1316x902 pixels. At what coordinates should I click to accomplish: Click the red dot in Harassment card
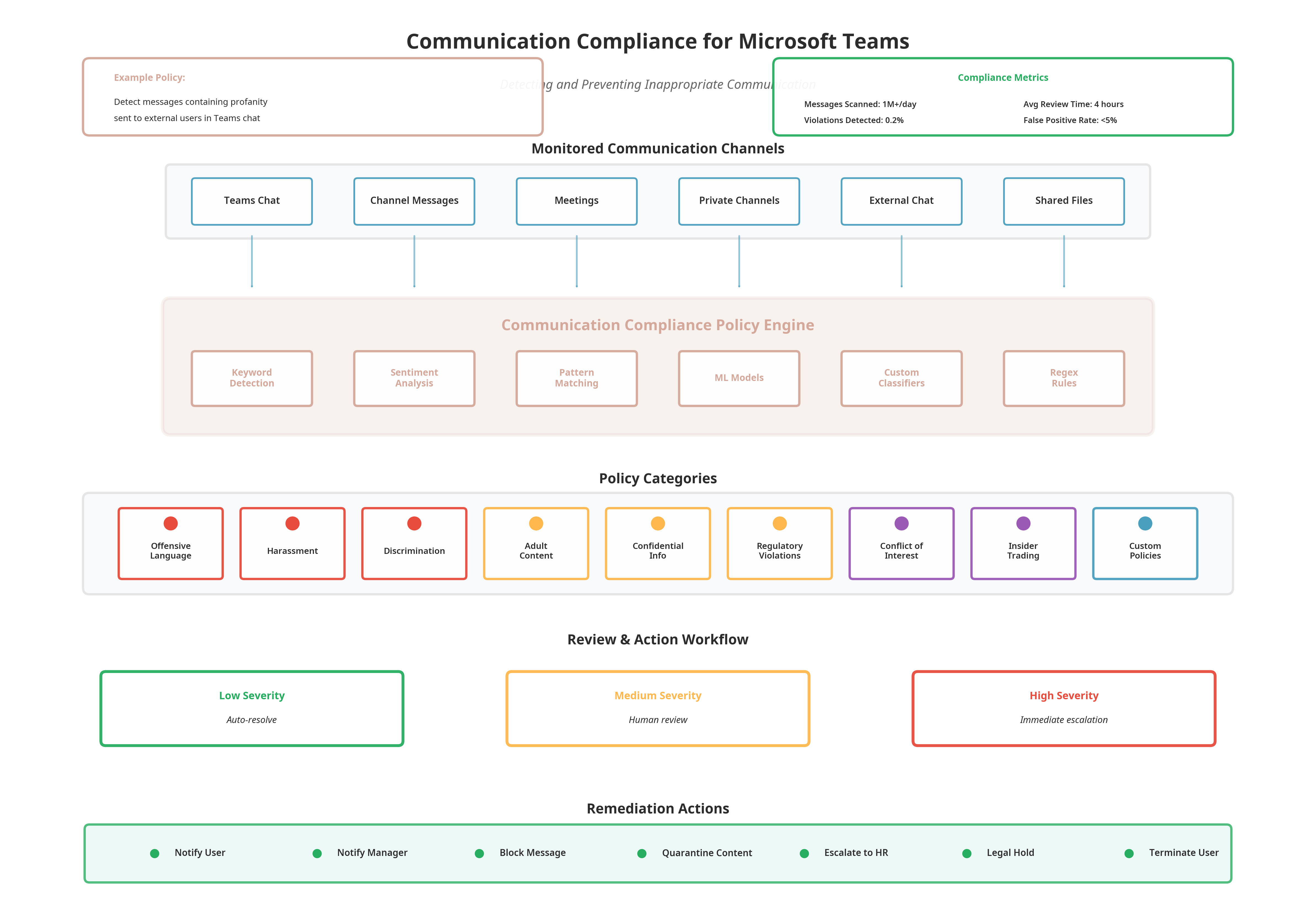292,523
